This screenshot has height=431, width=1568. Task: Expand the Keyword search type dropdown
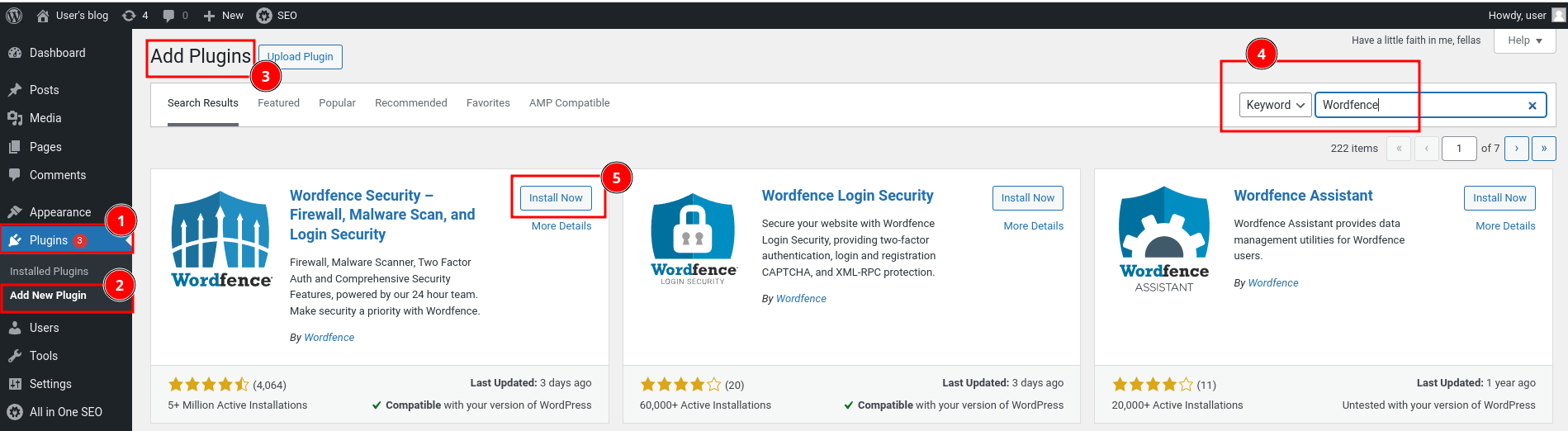click(x=1275, y=105)
